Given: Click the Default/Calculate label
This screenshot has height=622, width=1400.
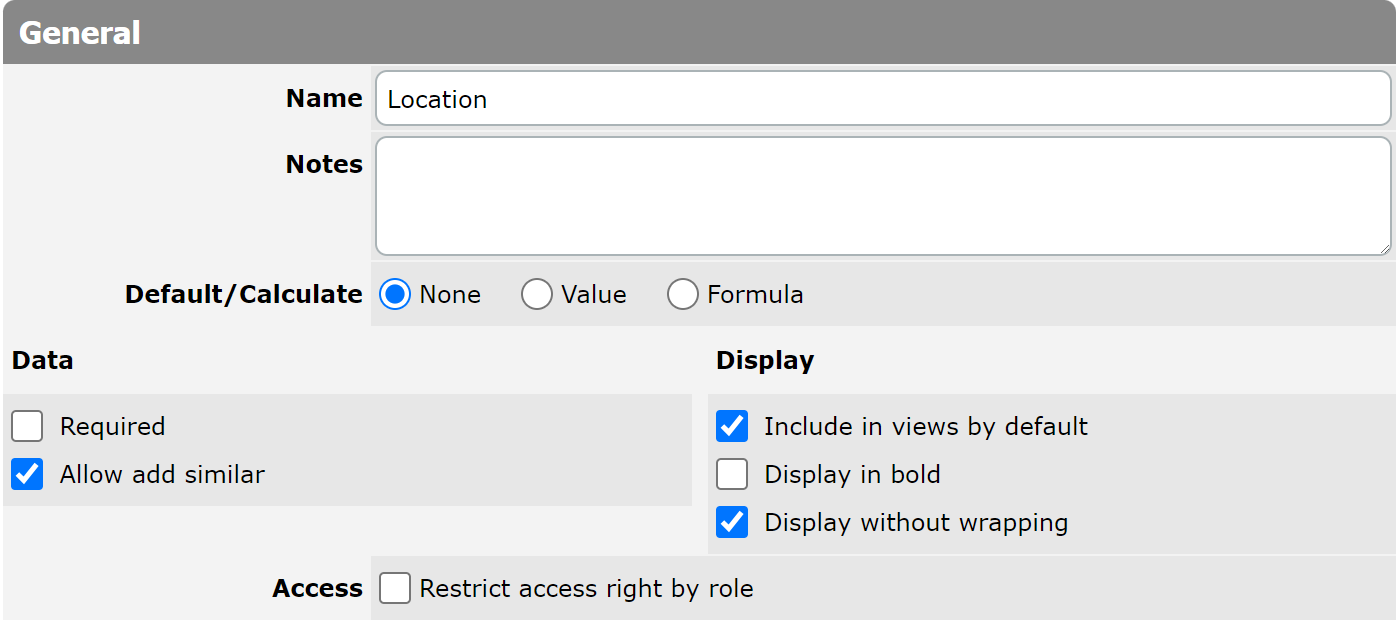Looking at the screenshot, I should pyautogui.click(x=243, y=294).
